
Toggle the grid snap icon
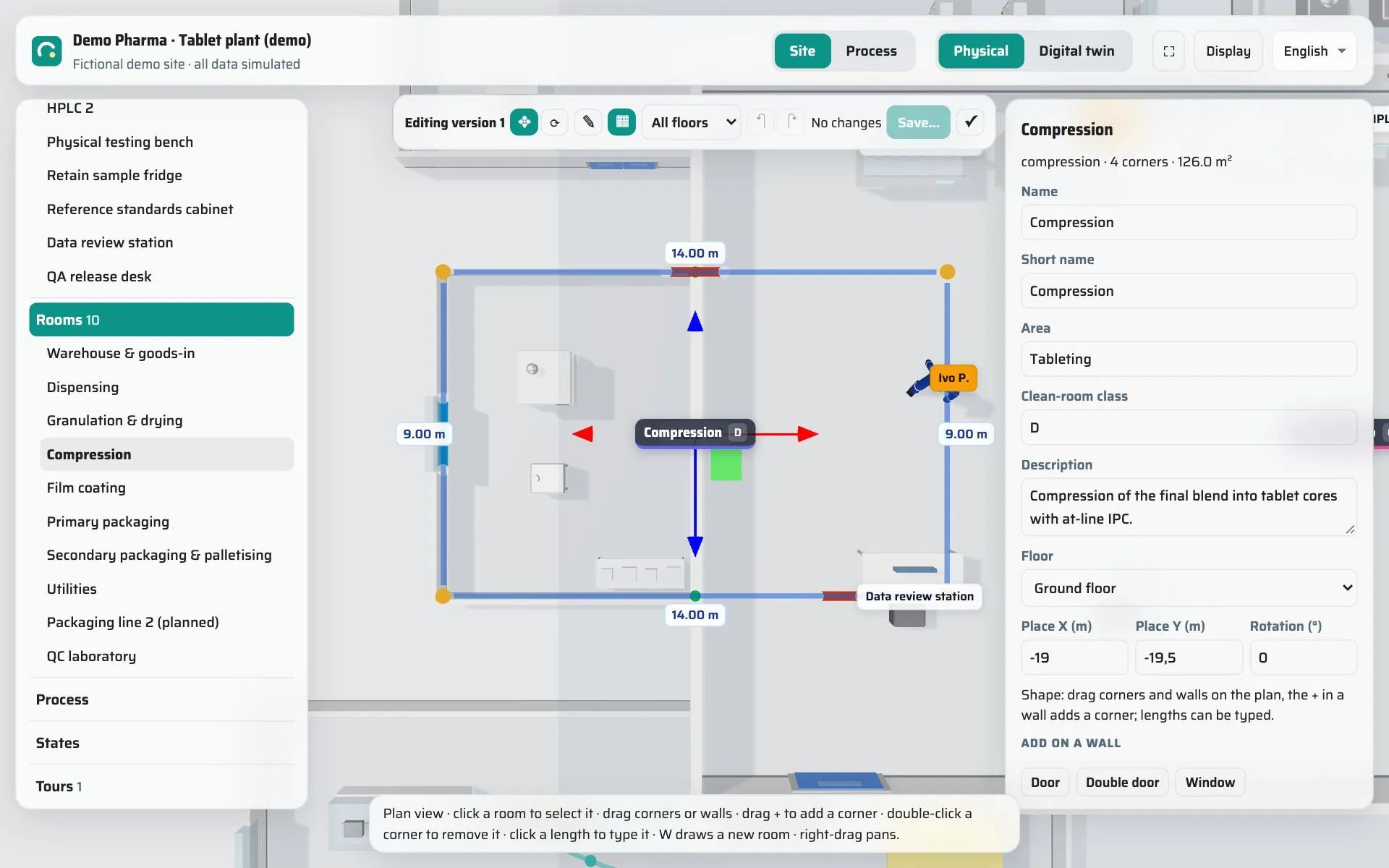[621, 122]
